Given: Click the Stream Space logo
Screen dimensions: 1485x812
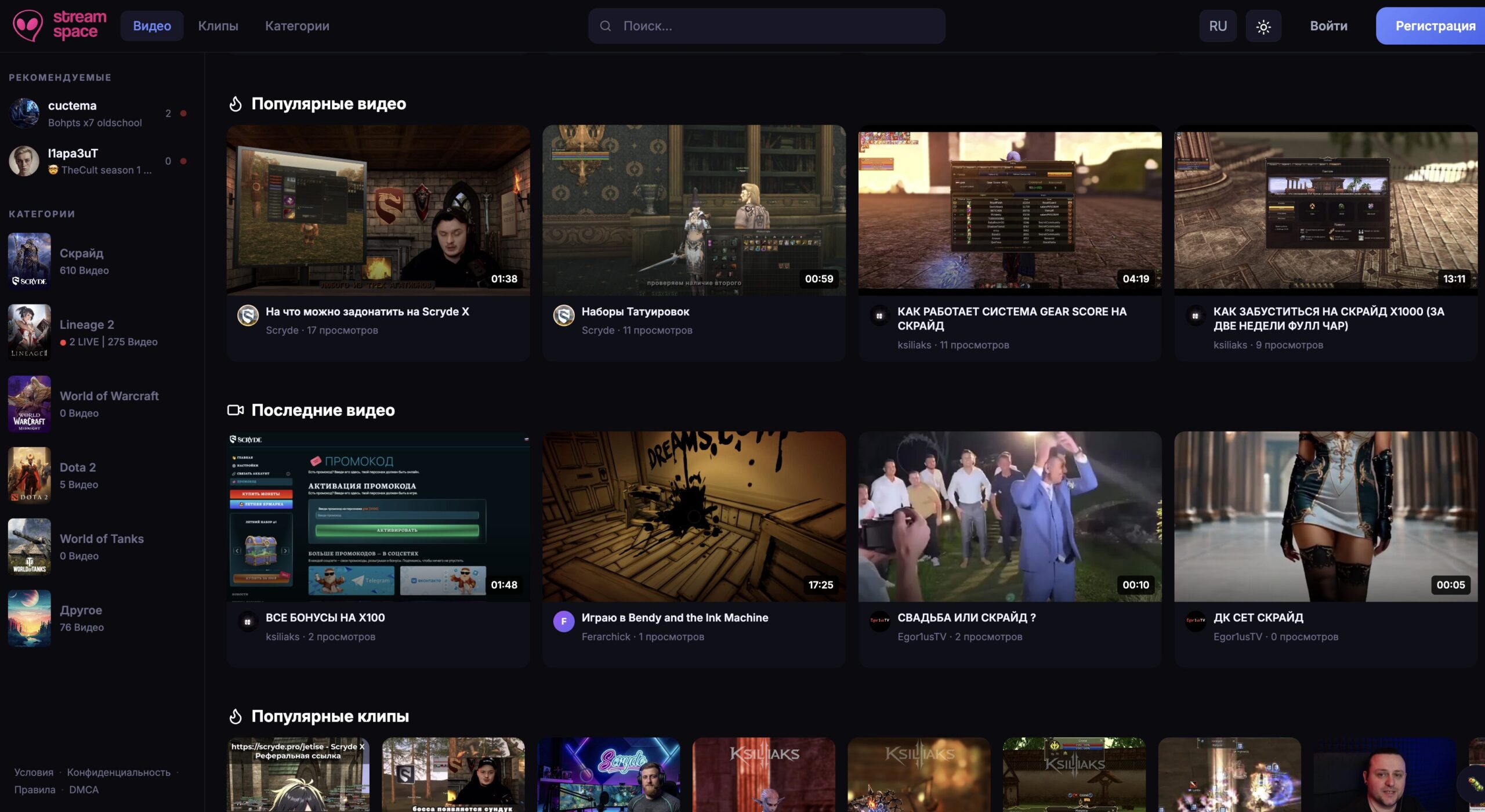Looking at the screenshot, I should coord(59,26).
